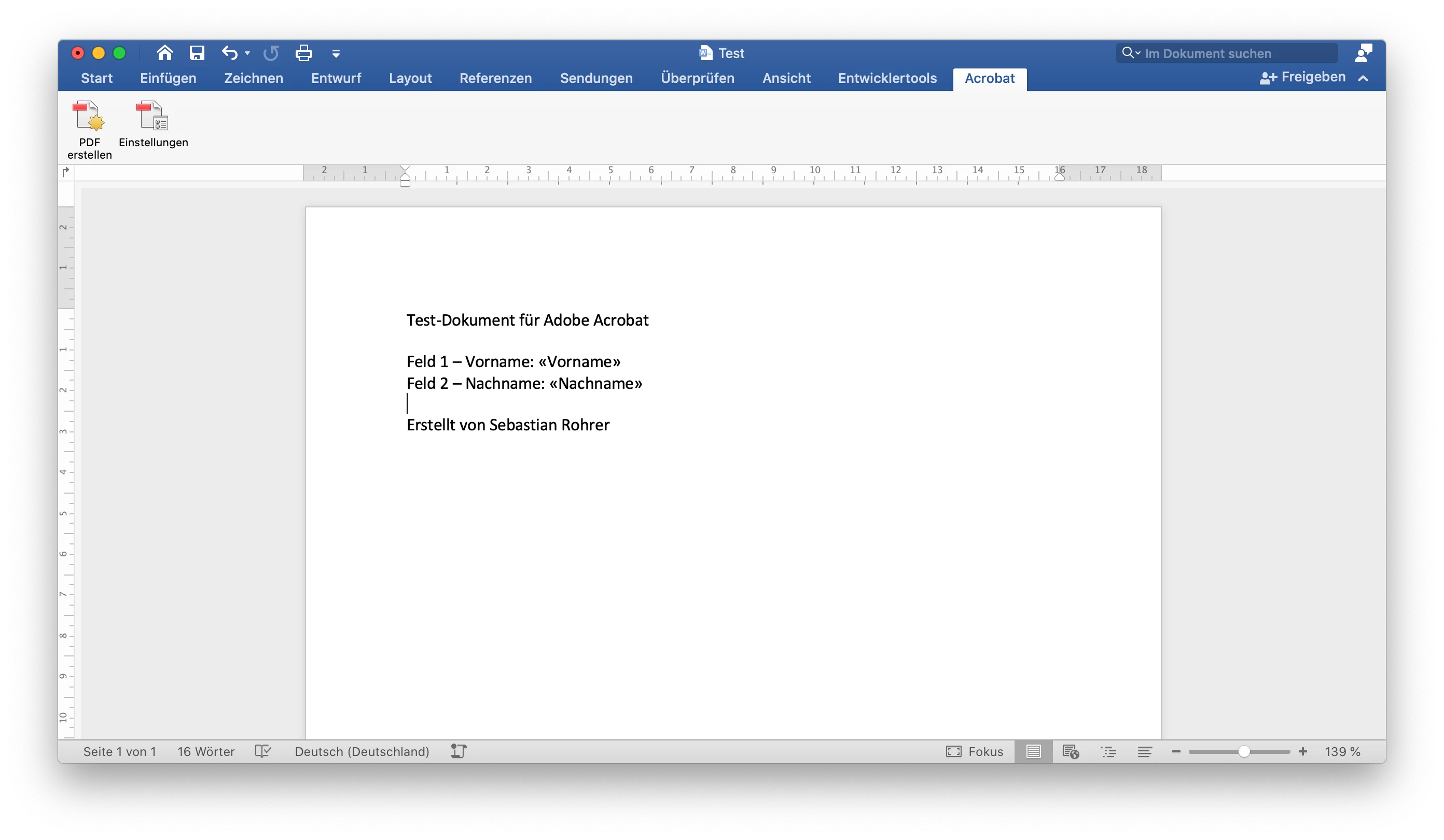The height and width of the screenshot is (840, 1444).
Task: Click the Undo arrow icon
Action: tap(229, 53)
